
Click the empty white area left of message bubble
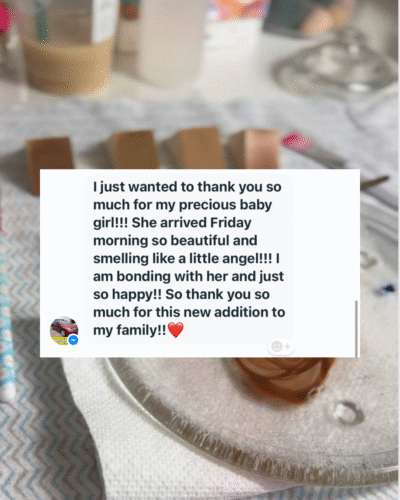pos(63,243)
